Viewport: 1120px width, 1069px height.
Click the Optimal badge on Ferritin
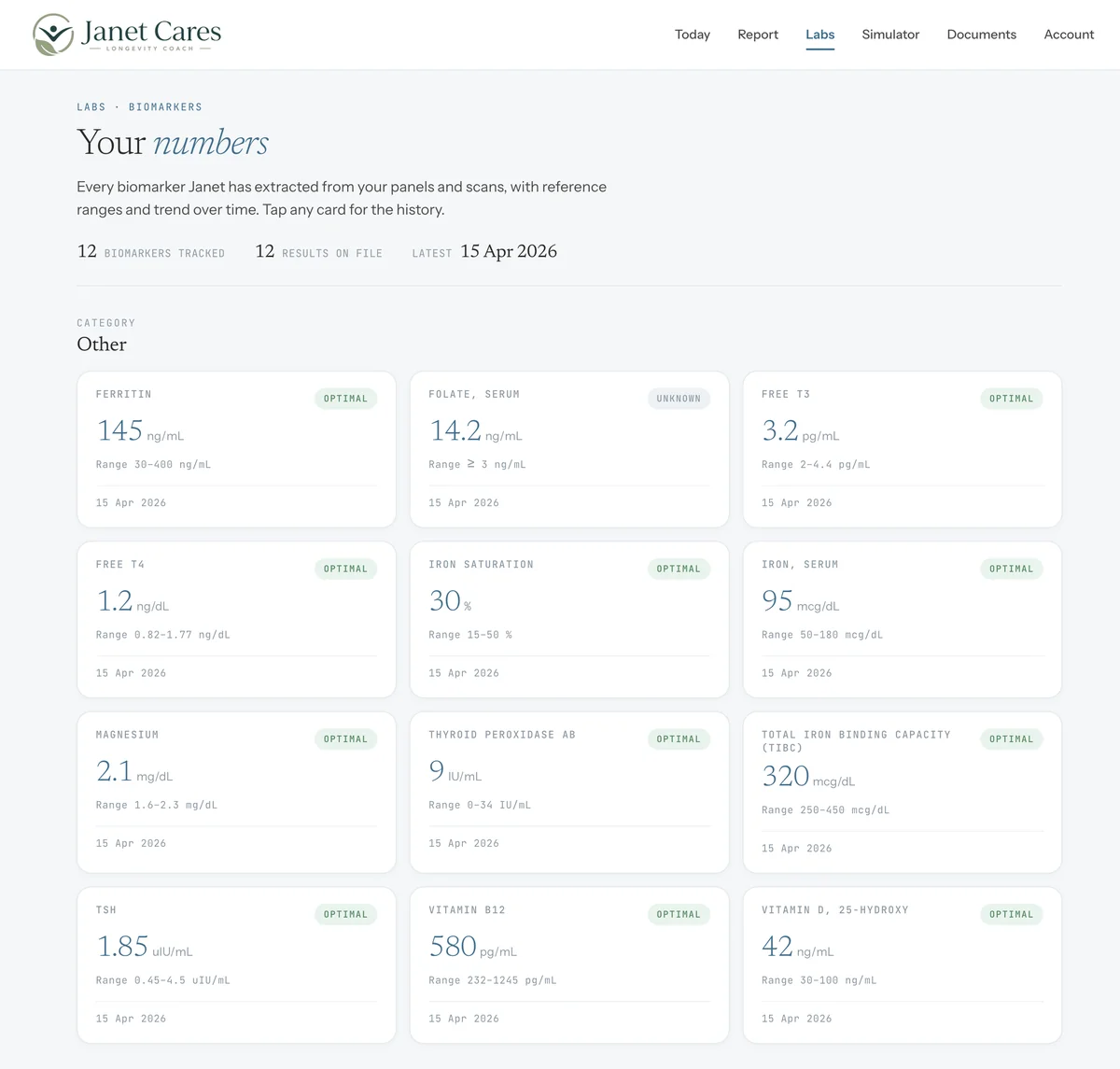[x=345, y=399]
